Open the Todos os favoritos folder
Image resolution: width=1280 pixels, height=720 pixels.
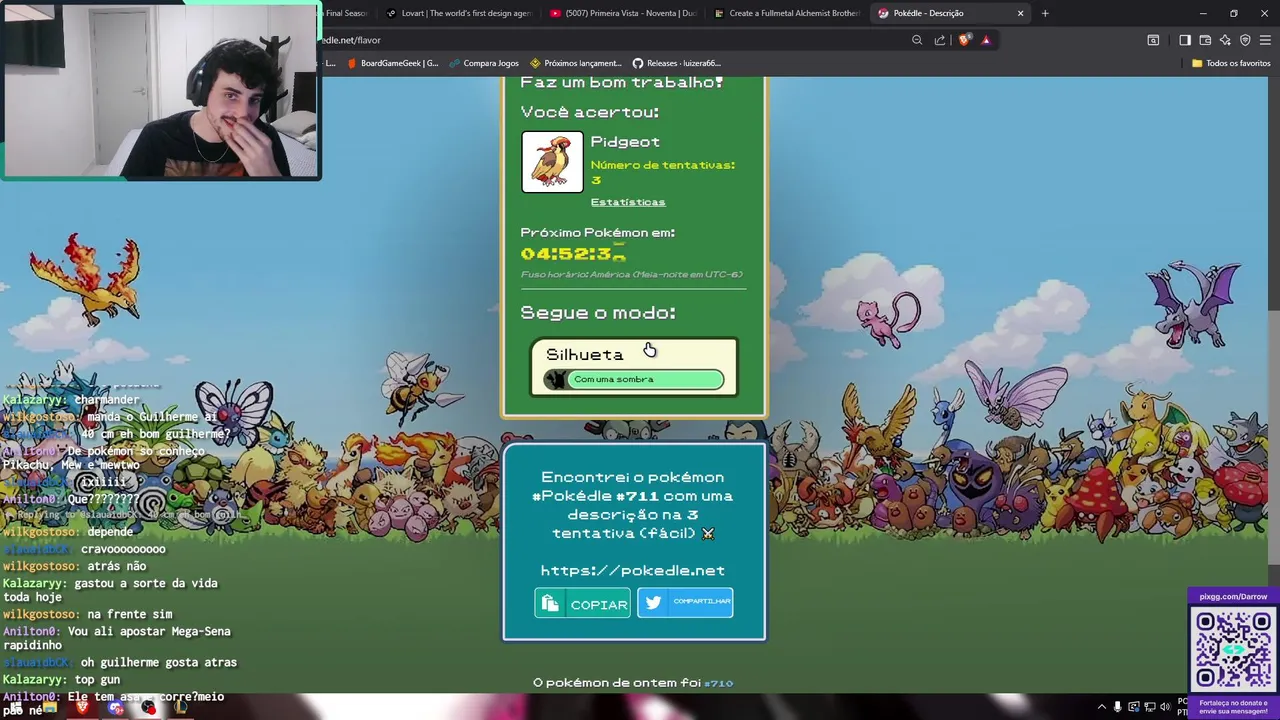click(1231, 63)
